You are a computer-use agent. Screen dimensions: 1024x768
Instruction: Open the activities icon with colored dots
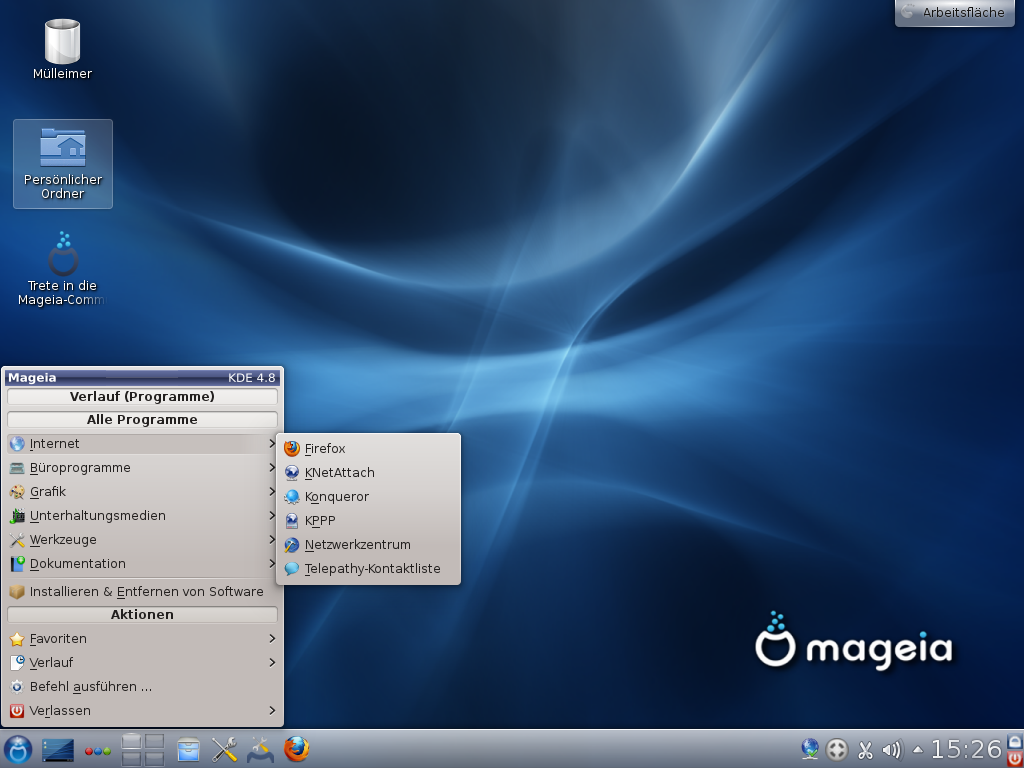pyautogui.click(x=98, y=751)
